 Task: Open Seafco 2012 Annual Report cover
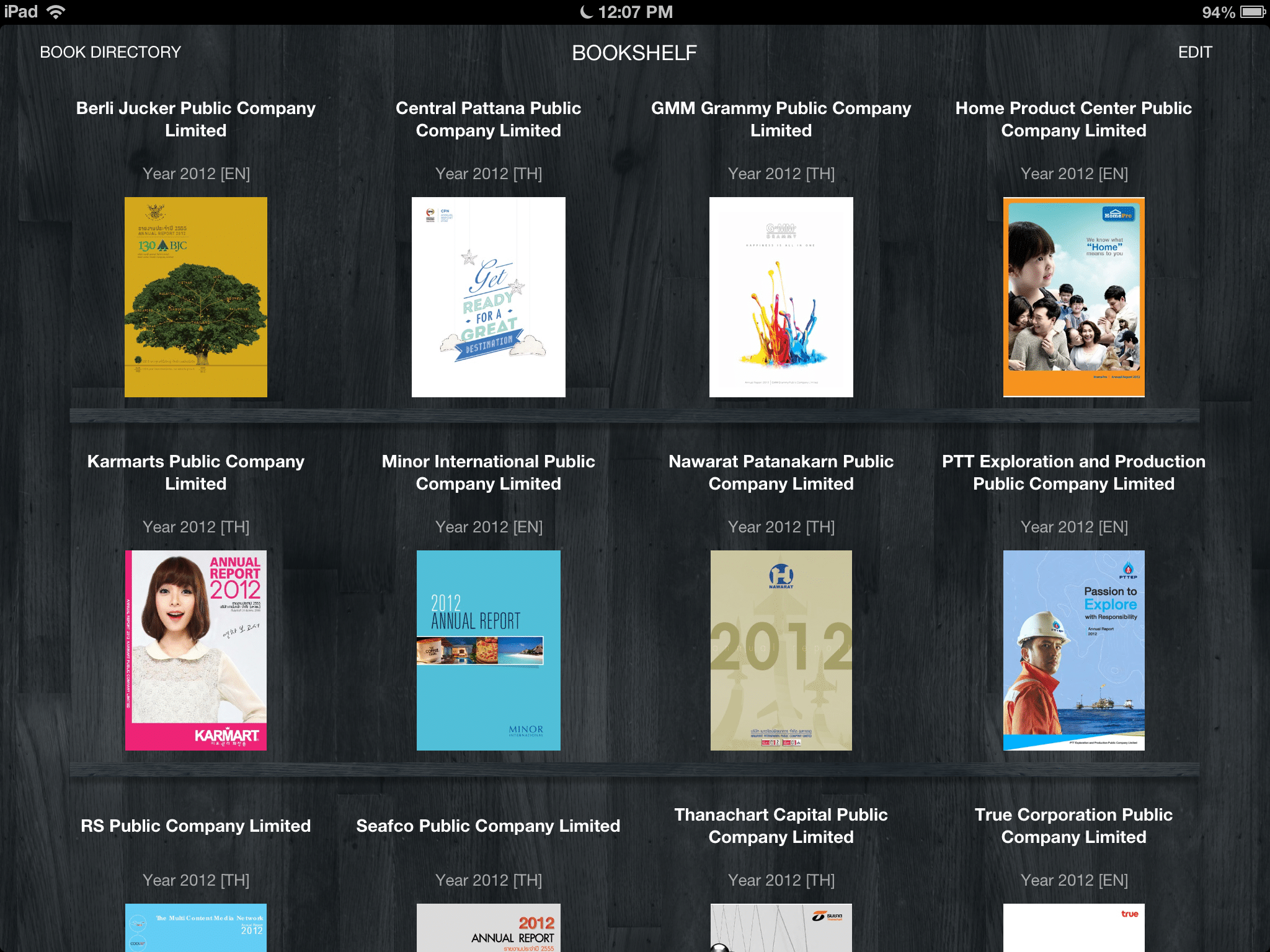tap(489, 928)
